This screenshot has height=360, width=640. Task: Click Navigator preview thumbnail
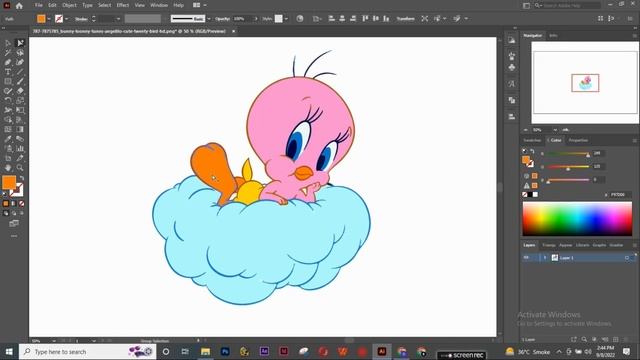click(585, 83)
